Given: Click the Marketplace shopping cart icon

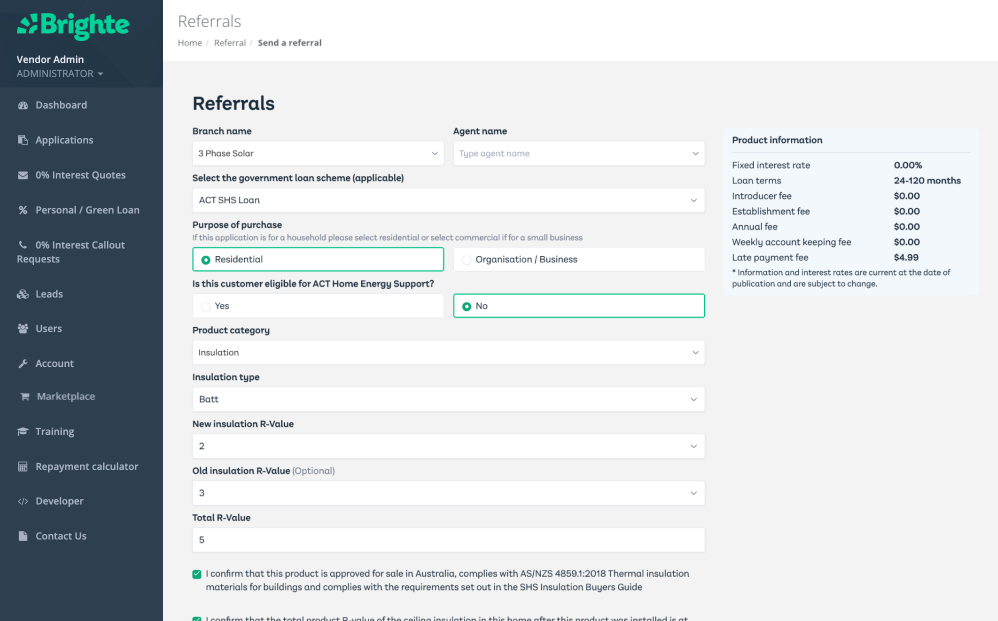Looking at the screenshot, I should click(24, 397).
